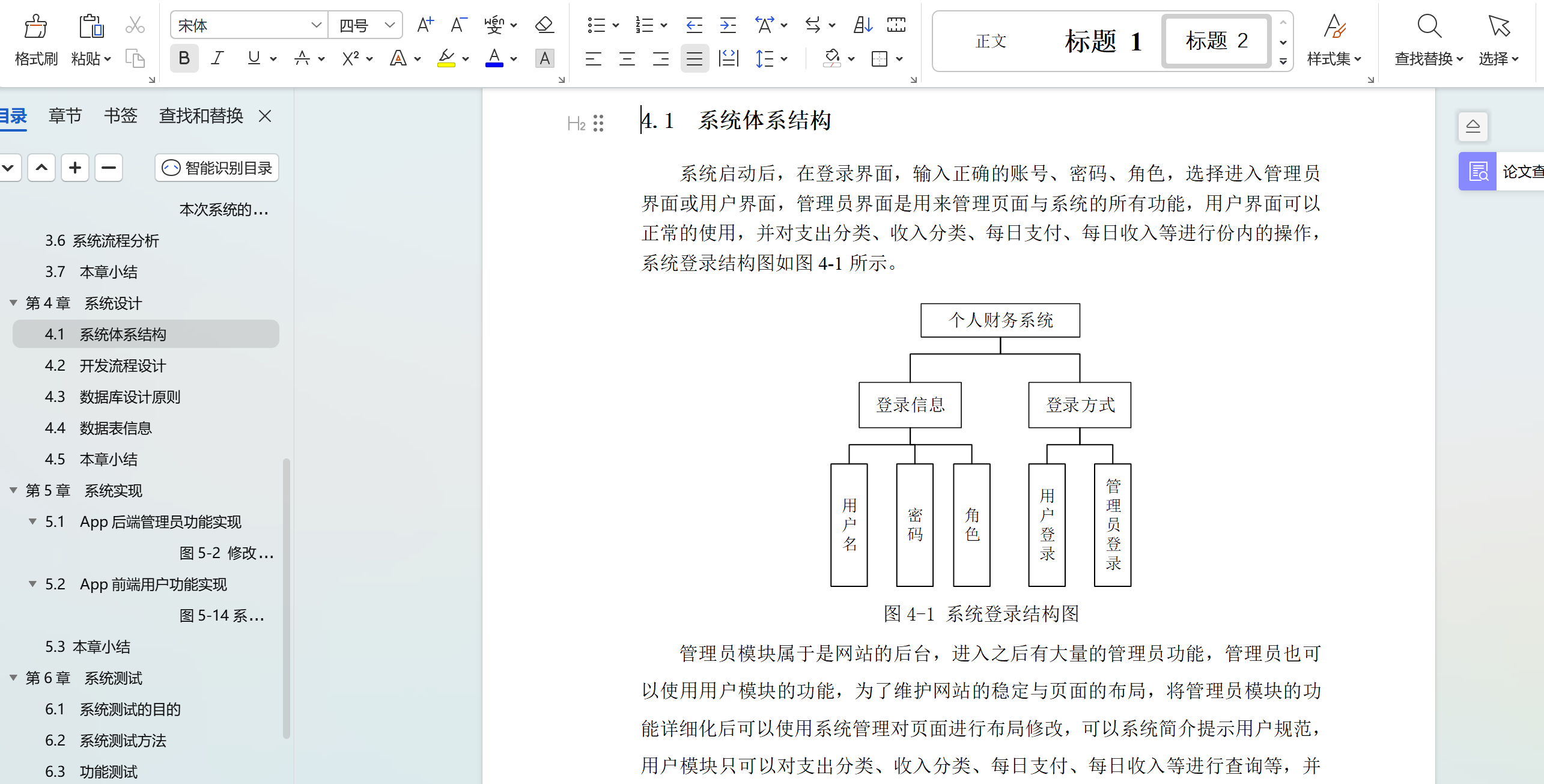1544x784 pixels.
Task: Click the Copy icon beside paste
Action: (x=135, y=58)
